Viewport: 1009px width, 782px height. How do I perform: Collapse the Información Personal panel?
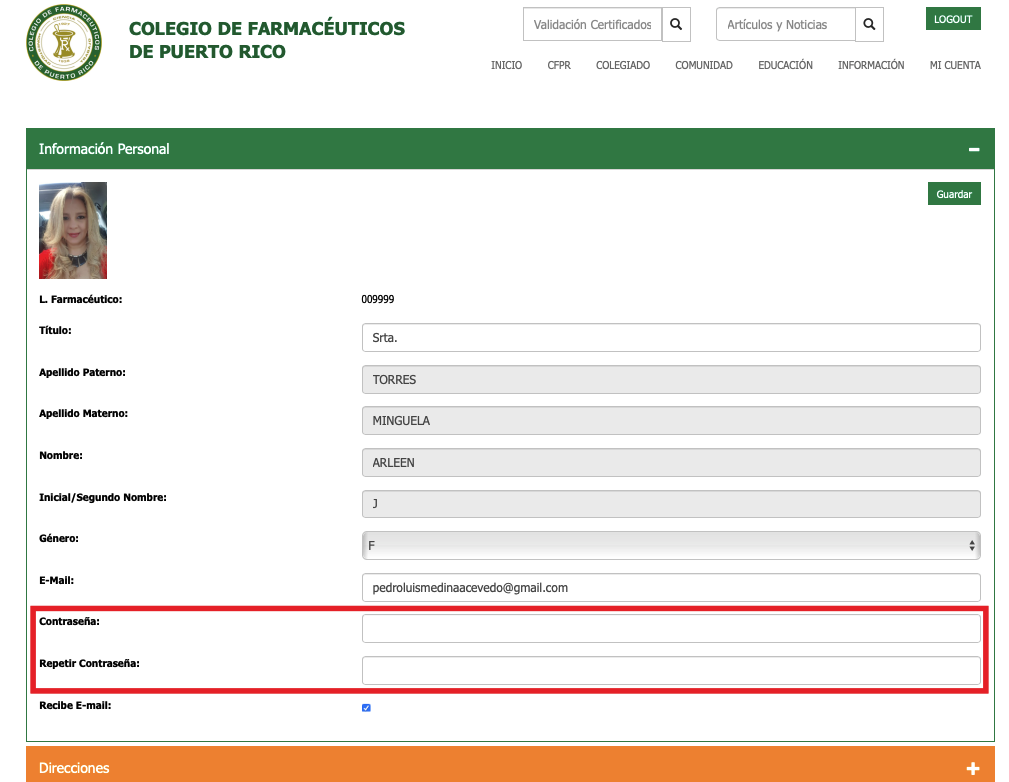click(973, 149)
